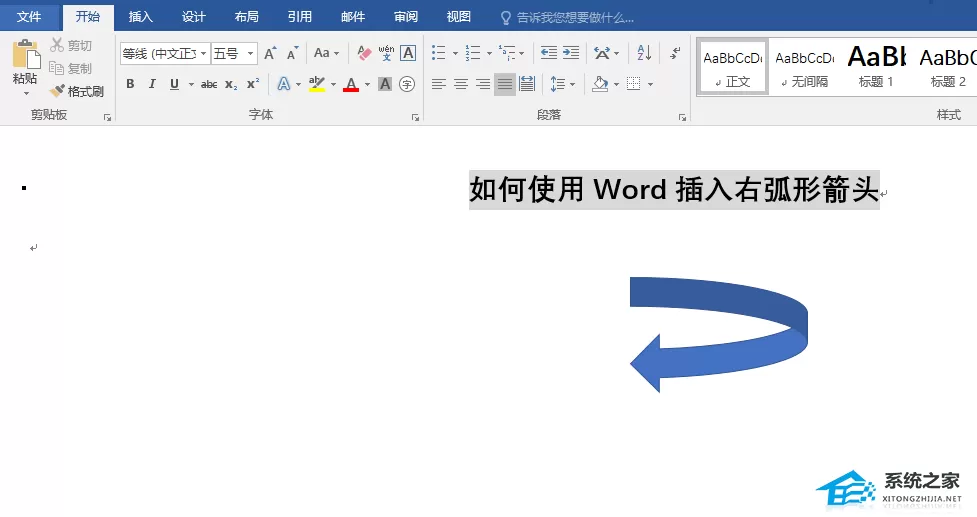
Task: Open the font size combo box 五号
Action: point(234,54)
